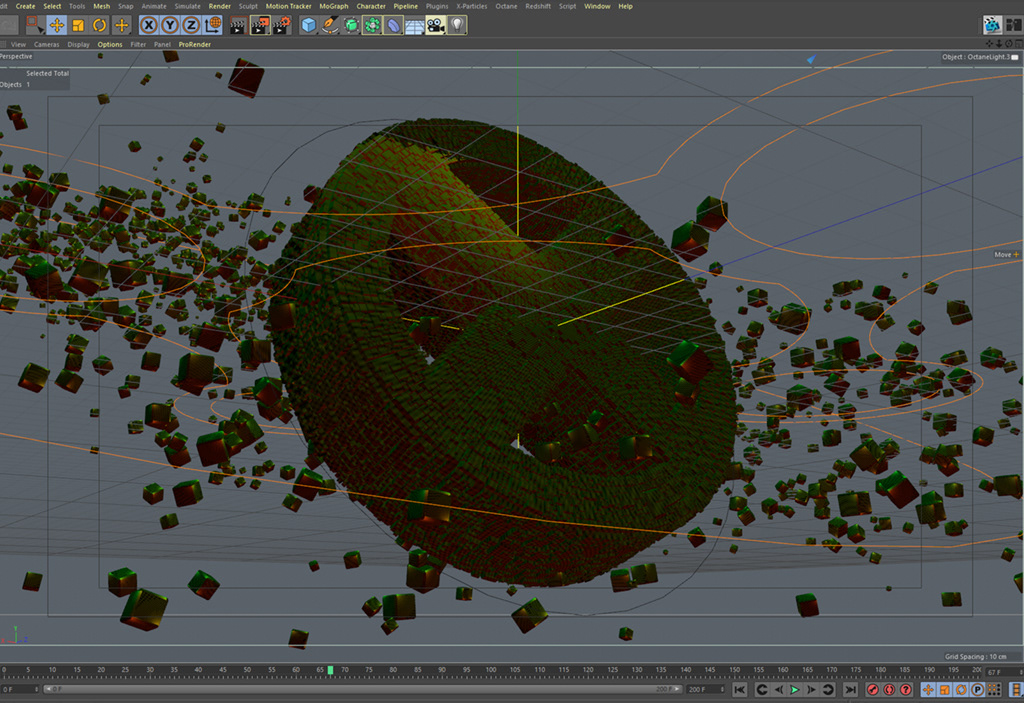Open the Character menu
Image resolution: width=1024 pixels, height=703 pixels.
[371, 7]
